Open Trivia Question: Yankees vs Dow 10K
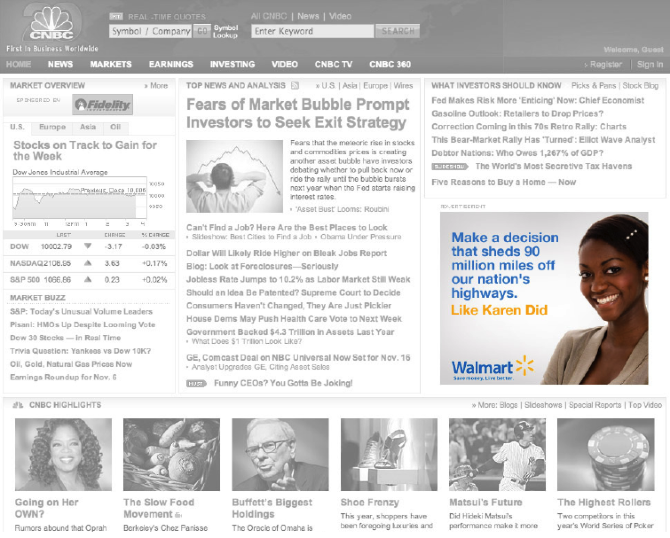Screen dimensions: 670x538 coord(80,351)
